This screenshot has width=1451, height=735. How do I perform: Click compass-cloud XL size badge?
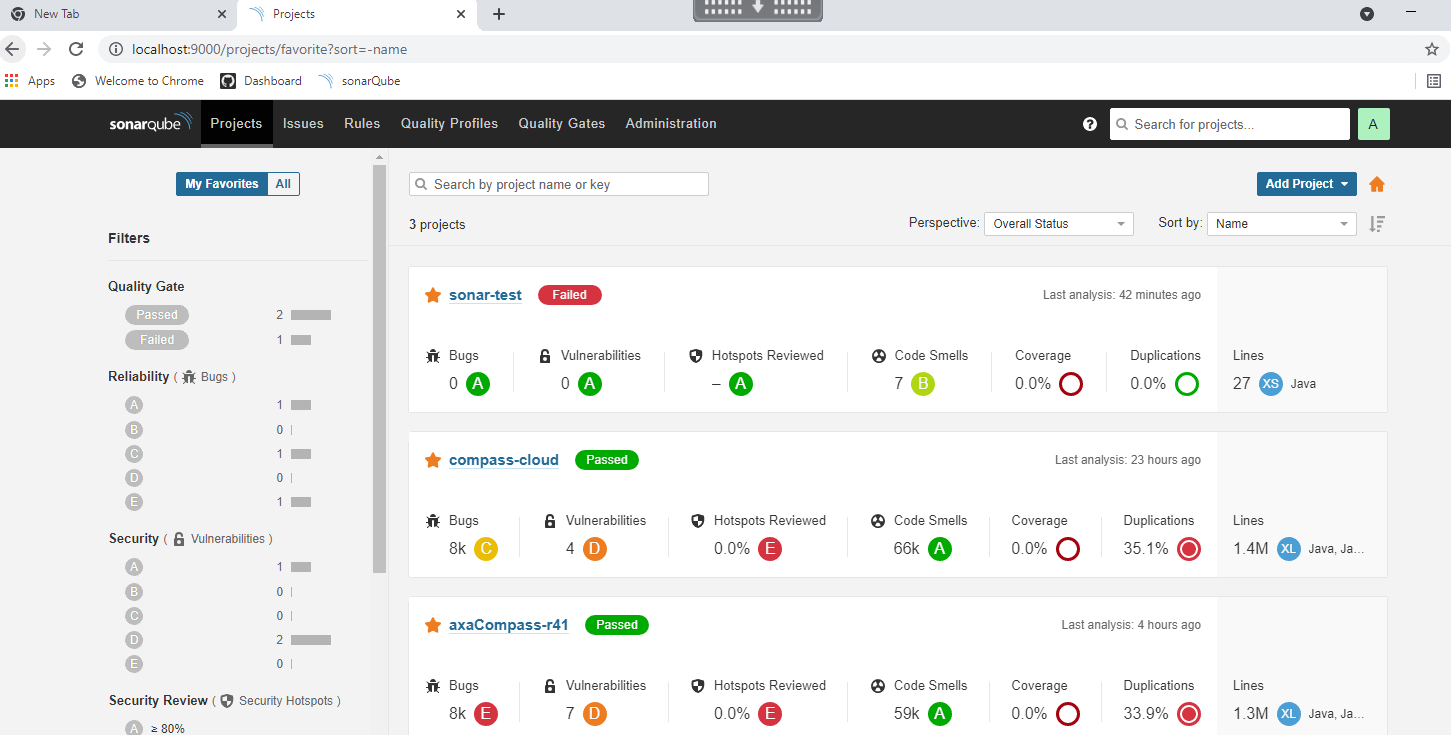pos(1289,548)
